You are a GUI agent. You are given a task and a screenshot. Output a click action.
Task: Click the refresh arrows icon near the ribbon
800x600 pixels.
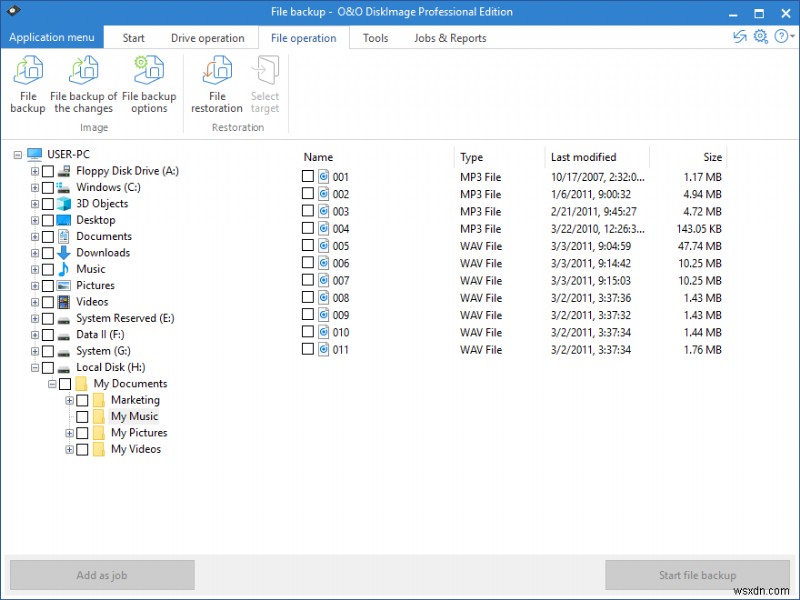[x=739, y=36]
